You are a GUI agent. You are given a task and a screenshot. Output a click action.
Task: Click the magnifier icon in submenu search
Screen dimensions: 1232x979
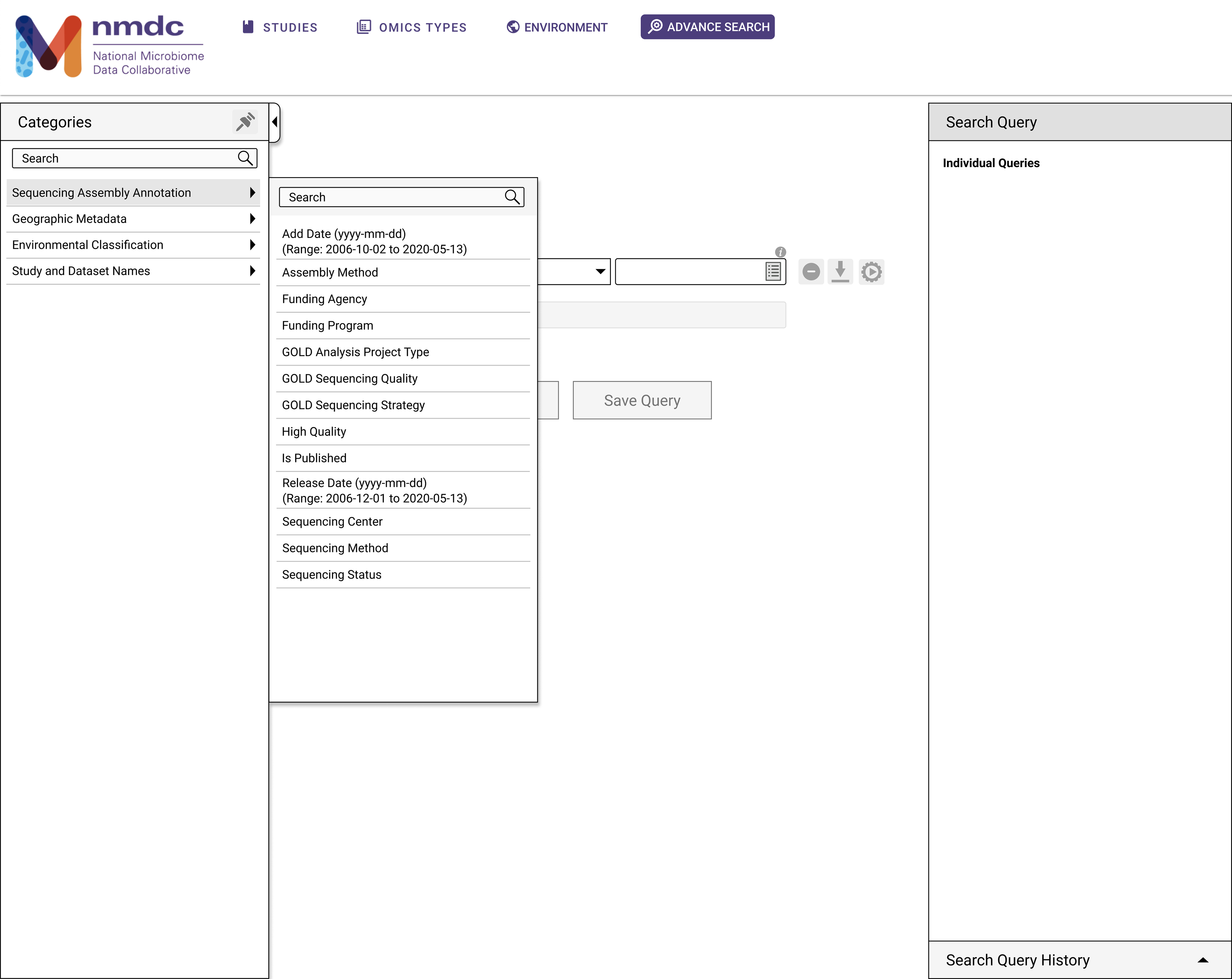(x=512, y=197)
